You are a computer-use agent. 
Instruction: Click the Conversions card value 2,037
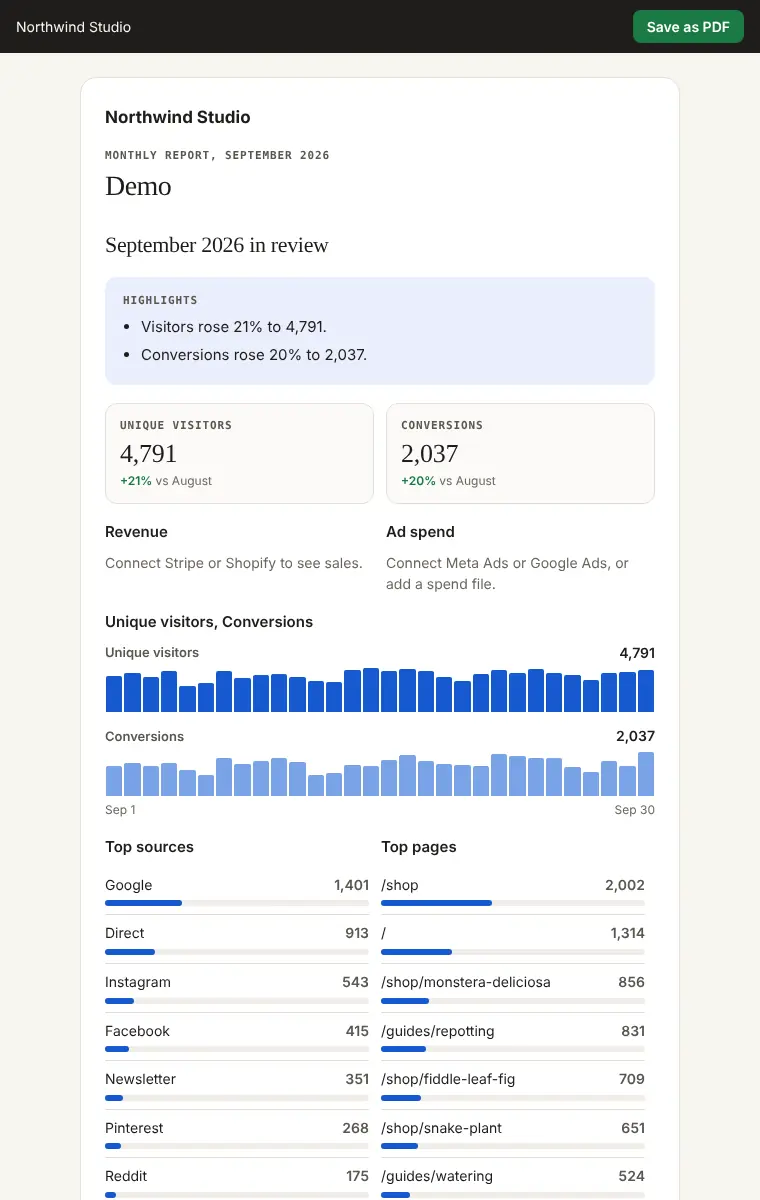tap(430, 454)
